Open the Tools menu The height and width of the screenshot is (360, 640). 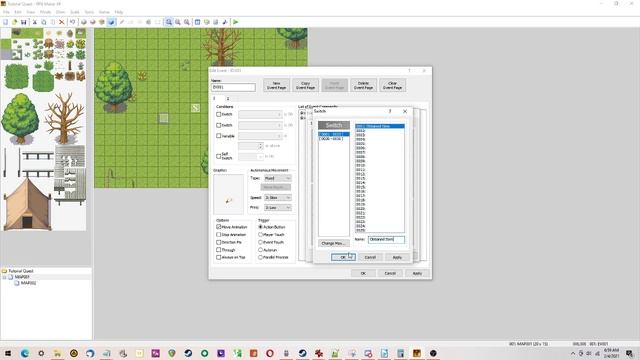89,12
